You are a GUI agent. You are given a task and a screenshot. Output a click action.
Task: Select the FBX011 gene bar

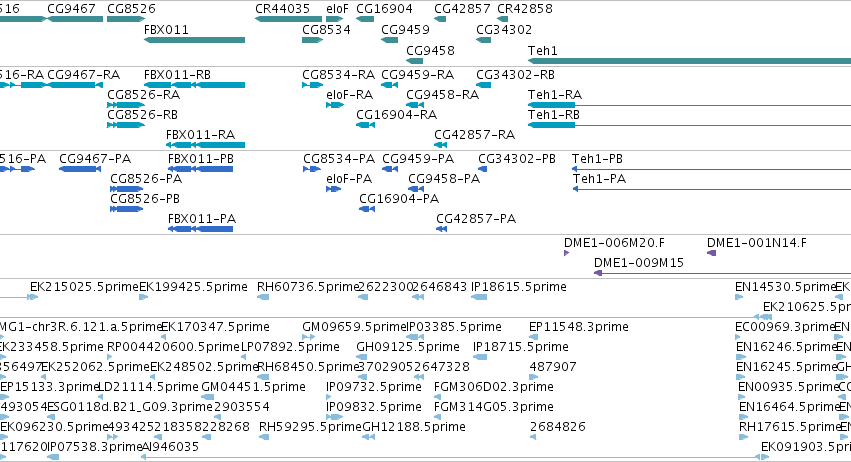(194, 40)
